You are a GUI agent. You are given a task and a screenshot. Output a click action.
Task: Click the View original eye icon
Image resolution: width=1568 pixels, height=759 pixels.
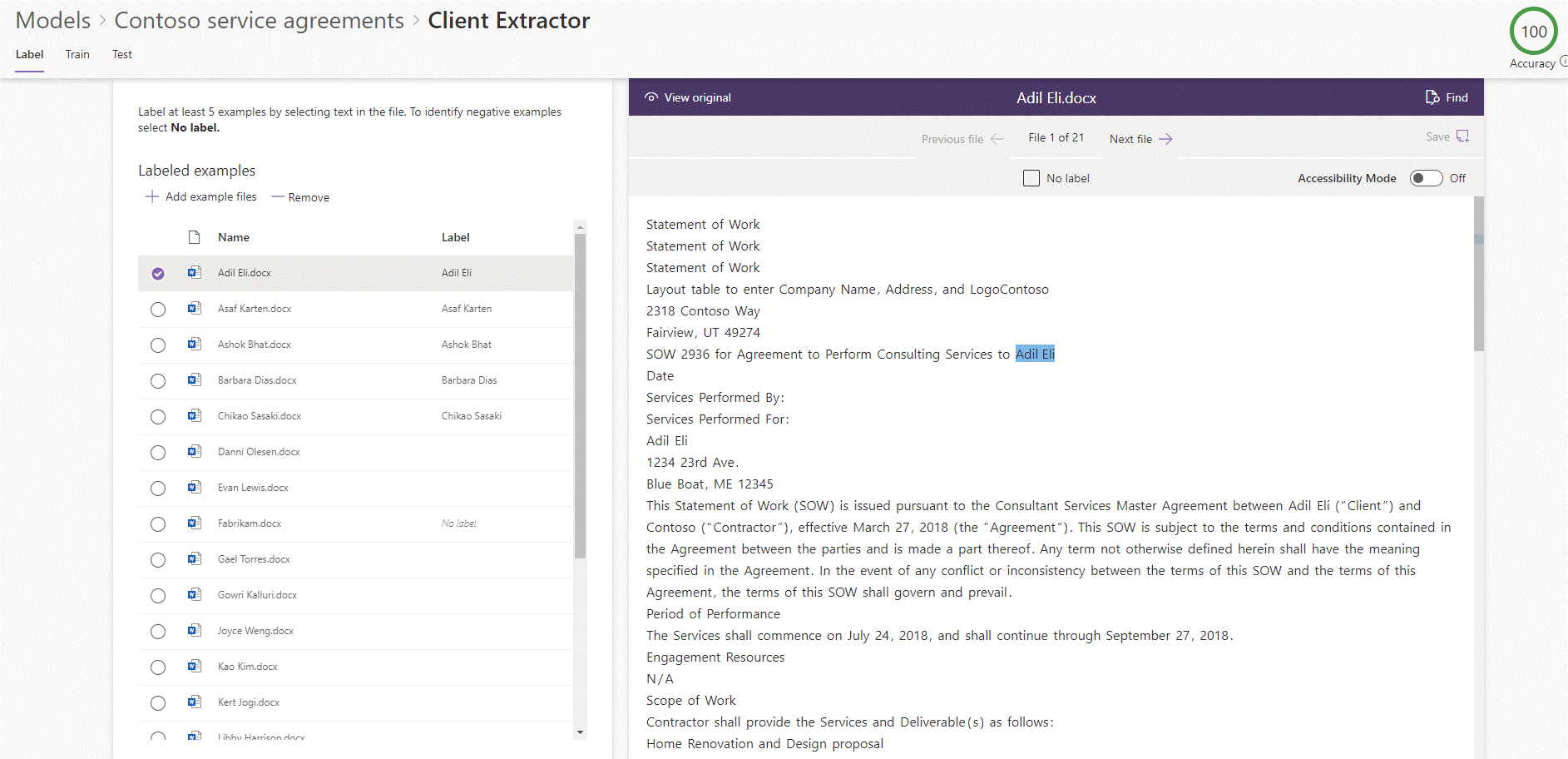coord(651,97)
